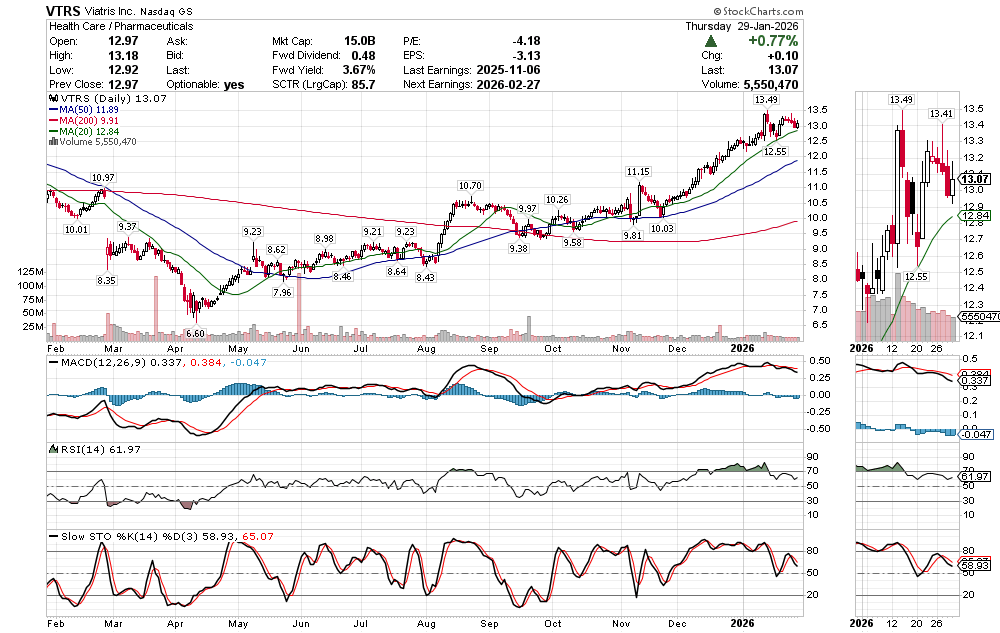Click the 61.97 RSI value tag on the right

coord(975,476)
